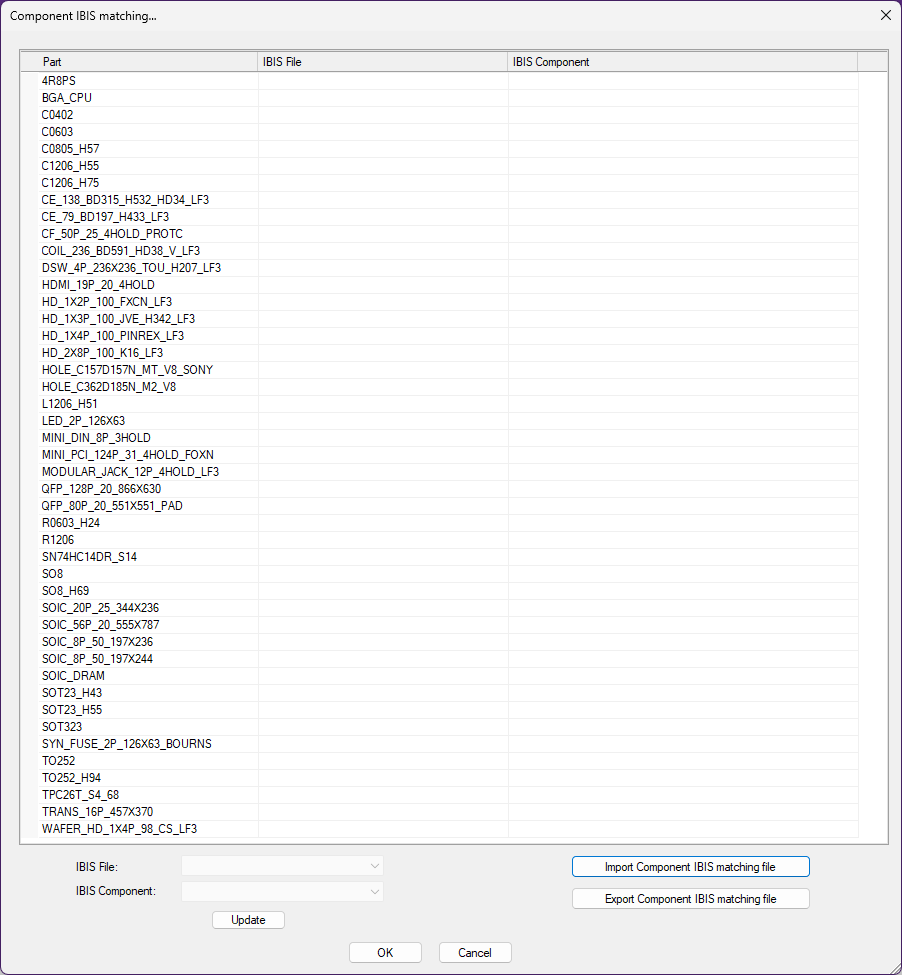Pick the CF_50P_25_4HOLD_PROTC part
Image resolution: width=902 pixels, height=975 pixels.
point(112,234)
